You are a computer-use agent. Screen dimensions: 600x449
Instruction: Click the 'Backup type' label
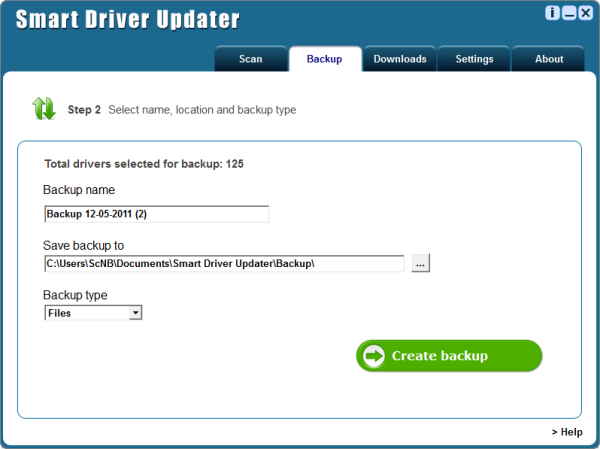[75, 295]
